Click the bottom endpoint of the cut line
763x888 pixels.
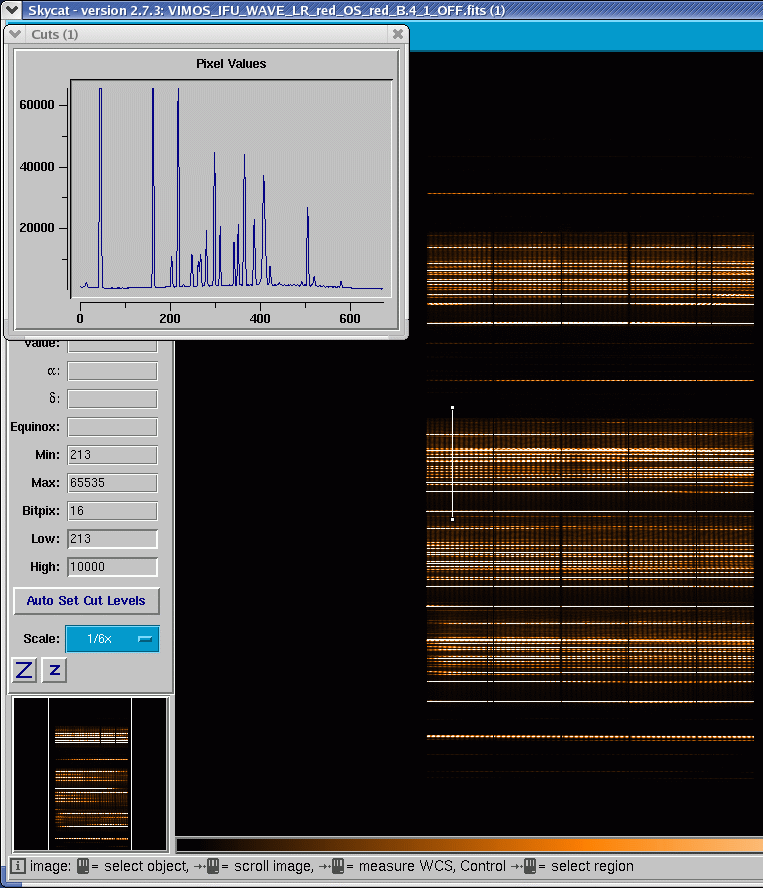tap(452, 519)
